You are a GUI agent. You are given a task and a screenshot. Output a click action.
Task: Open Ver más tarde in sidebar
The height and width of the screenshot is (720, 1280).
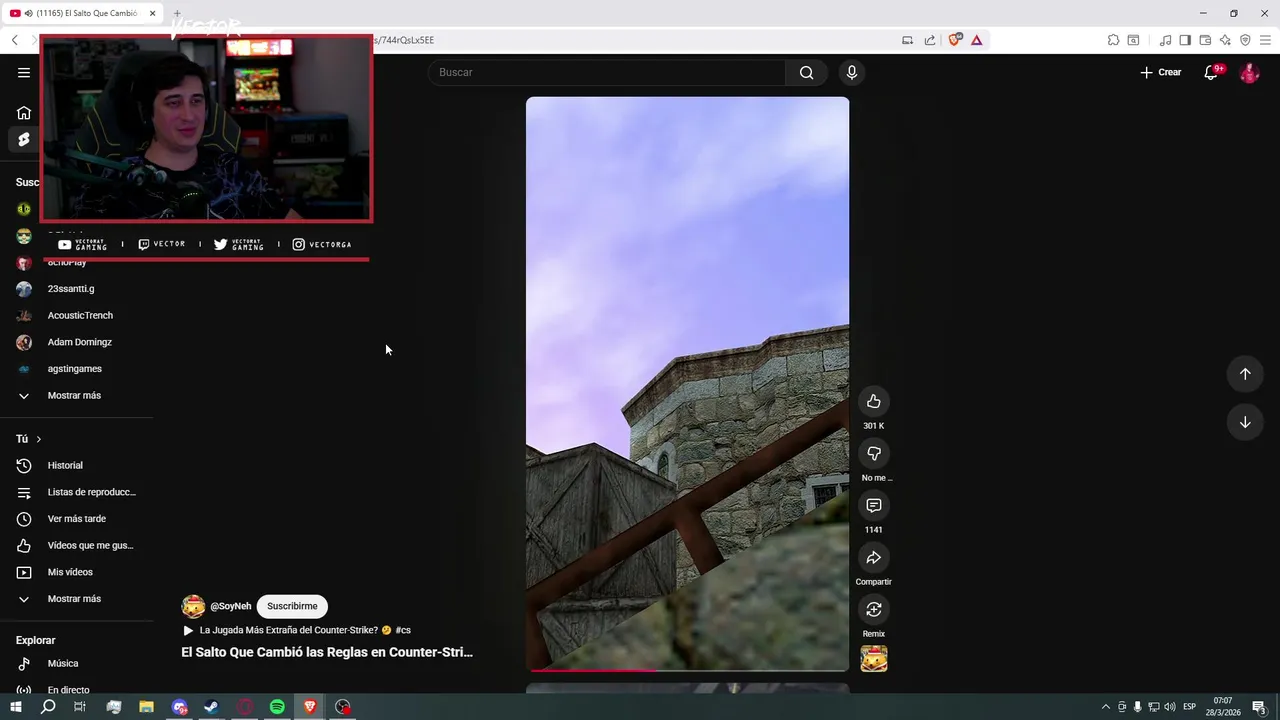pyautogui.click(x=76, y=518)
